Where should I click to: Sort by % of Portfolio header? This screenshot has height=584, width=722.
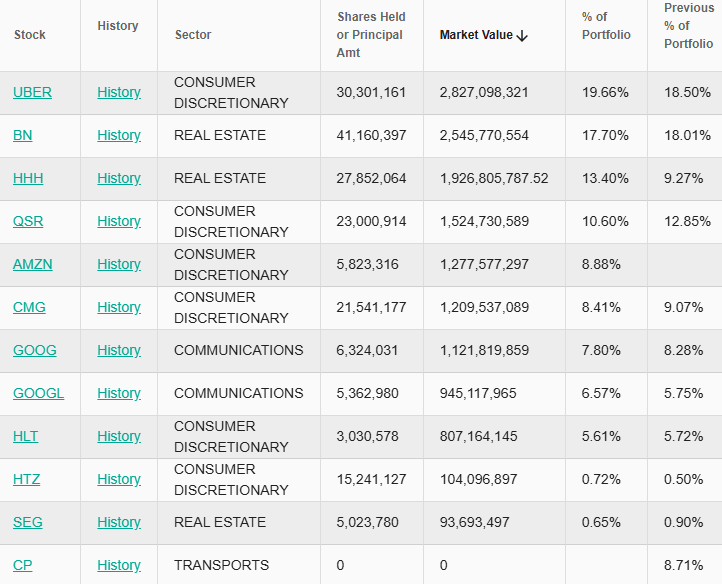[x=606, y=26]
